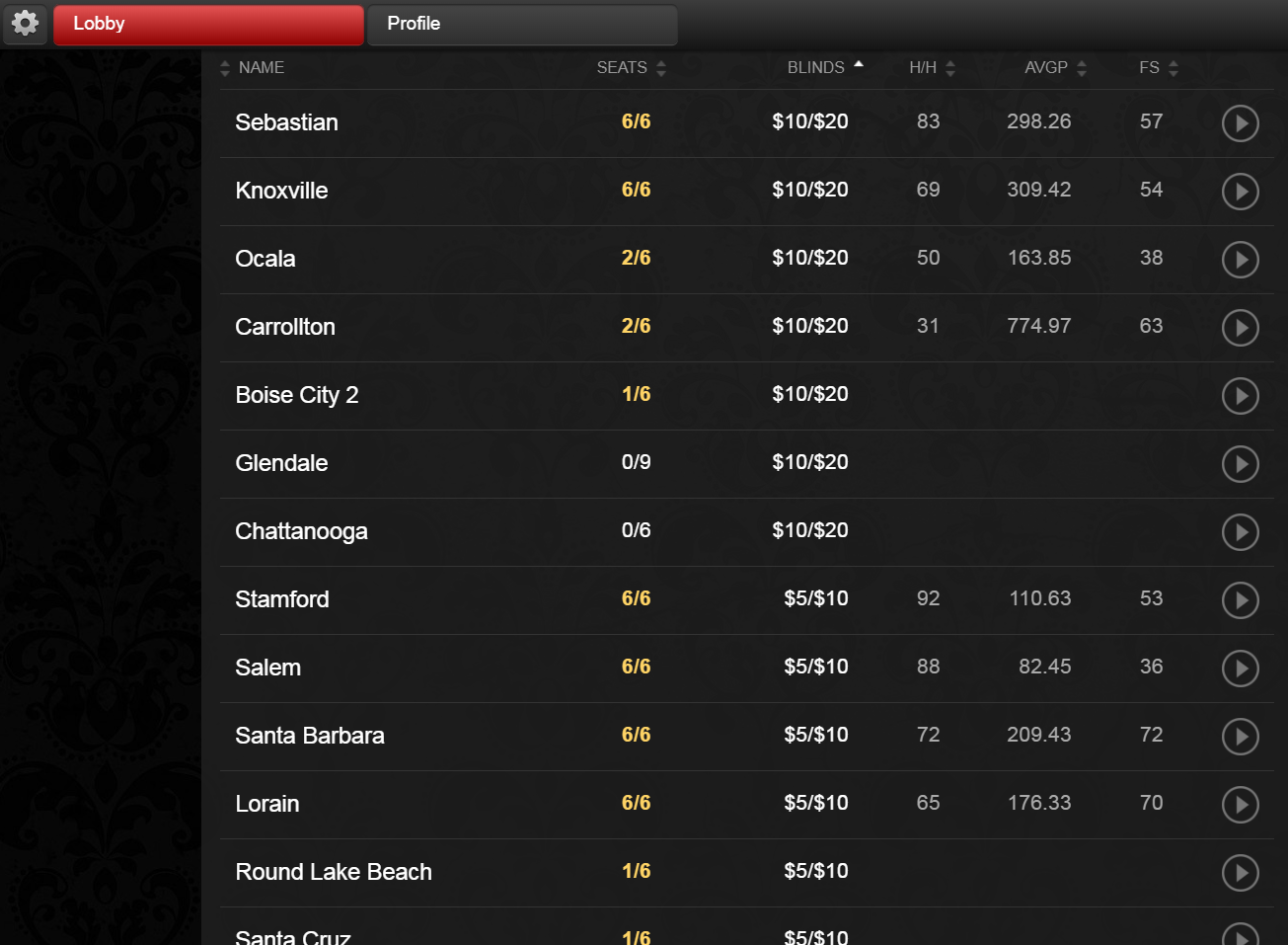Launch Boise City 2 table play button
This screenshot has height=945, width=1288.
pyautogui.click(x=1240, y=396)
